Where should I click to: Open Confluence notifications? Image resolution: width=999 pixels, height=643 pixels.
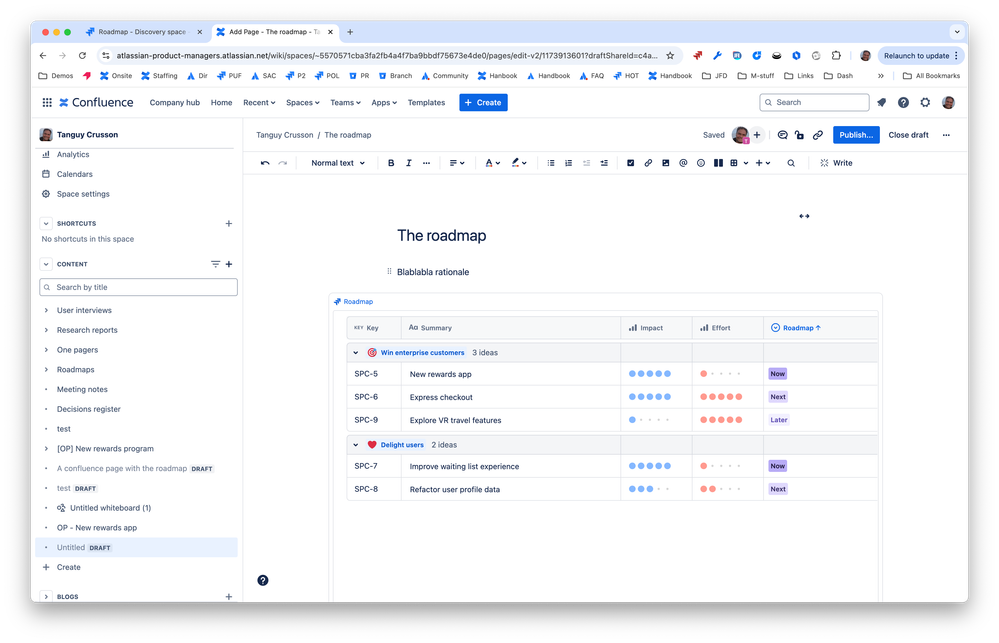pos(882,103)
